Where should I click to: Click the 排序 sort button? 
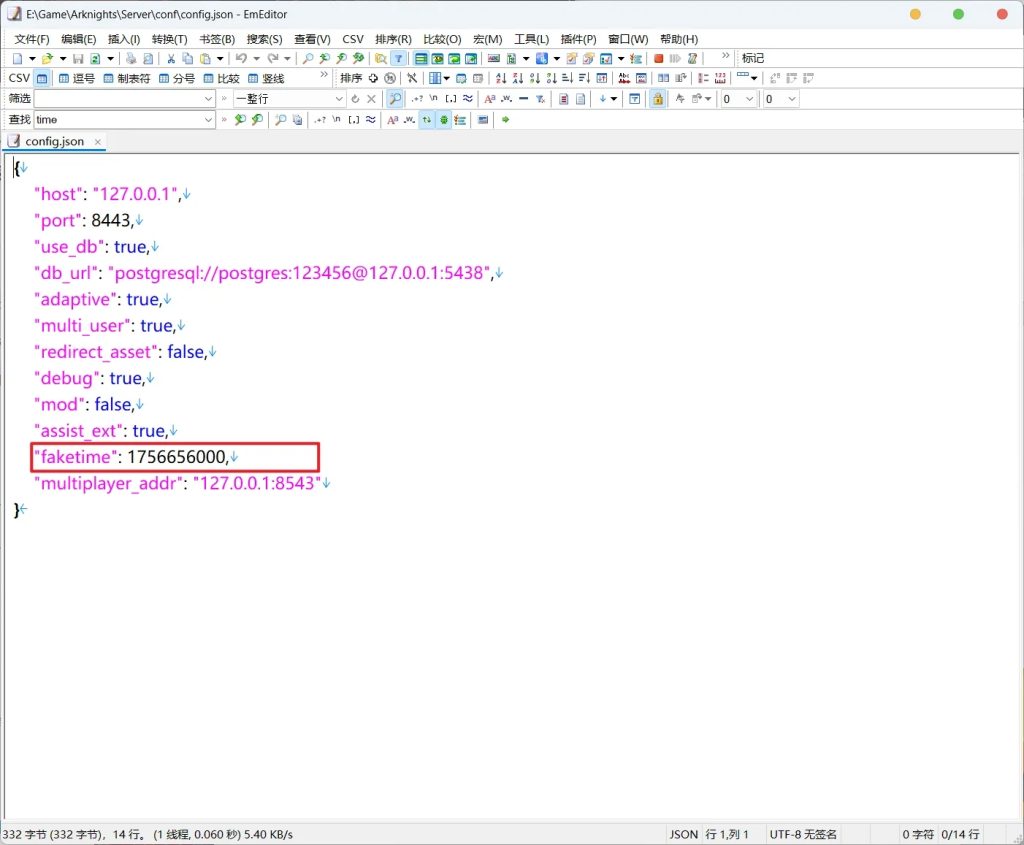351,79
